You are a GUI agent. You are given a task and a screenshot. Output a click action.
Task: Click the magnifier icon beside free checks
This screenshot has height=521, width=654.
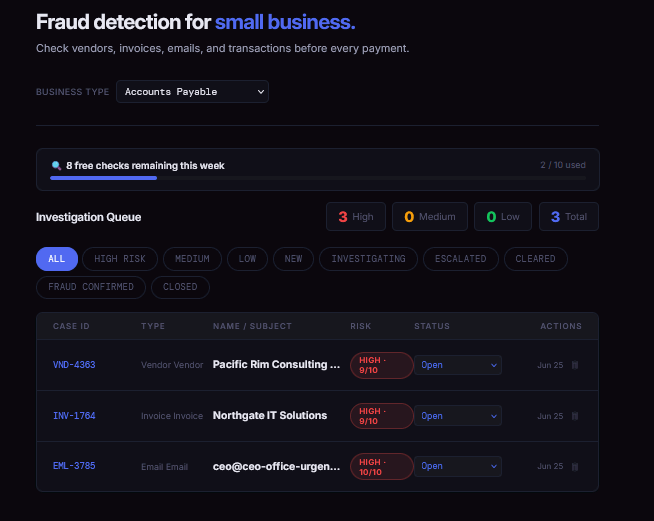point(56,166)
